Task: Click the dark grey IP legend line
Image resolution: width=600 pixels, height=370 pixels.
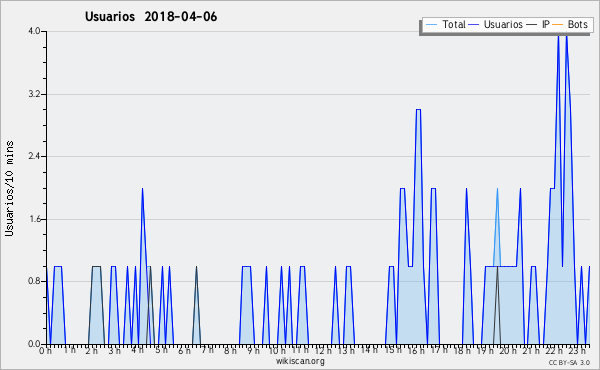Action: pos(531,25)
